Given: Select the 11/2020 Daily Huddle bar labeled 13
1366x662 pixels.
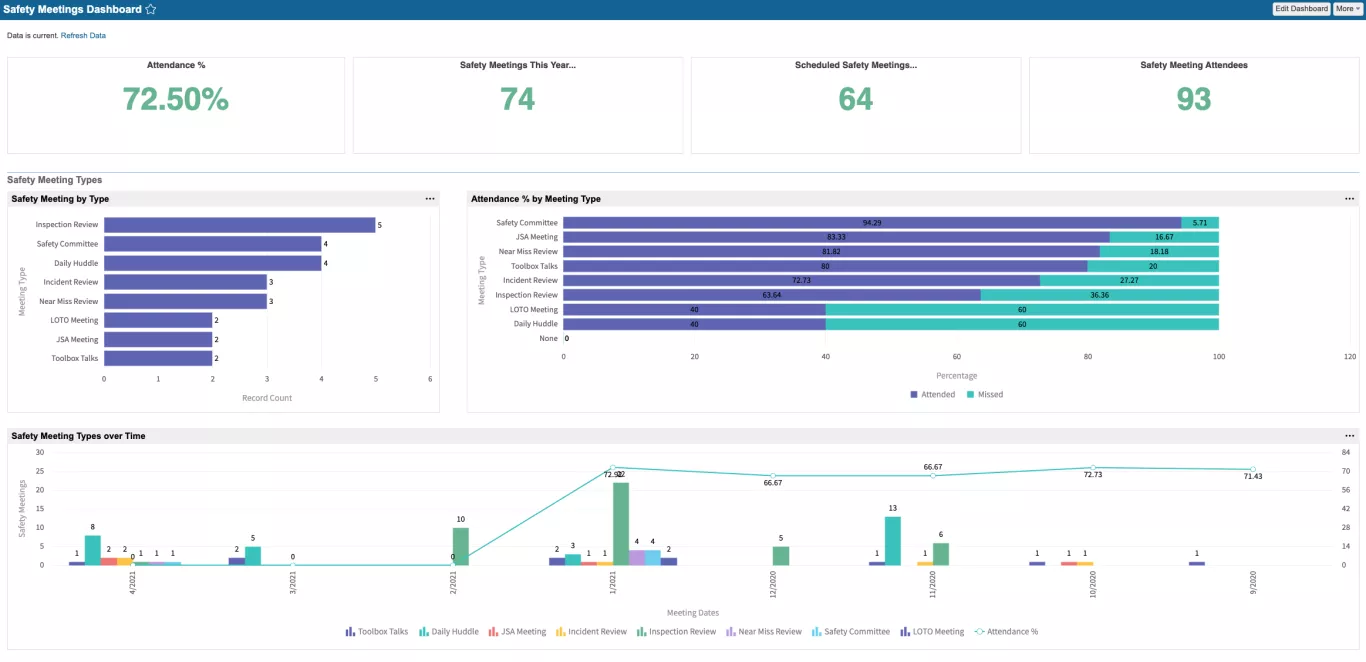Looking at the screenshot, I should pyautogui.click(x=893, y=541).
